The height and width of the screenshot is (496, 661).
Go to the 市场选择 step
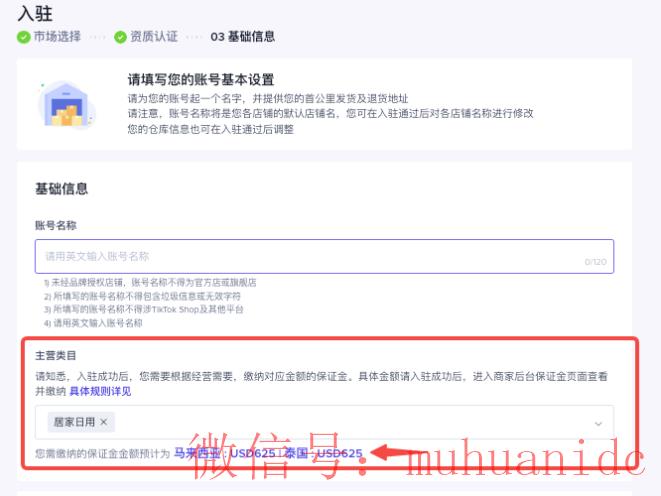tap(57, 37)
